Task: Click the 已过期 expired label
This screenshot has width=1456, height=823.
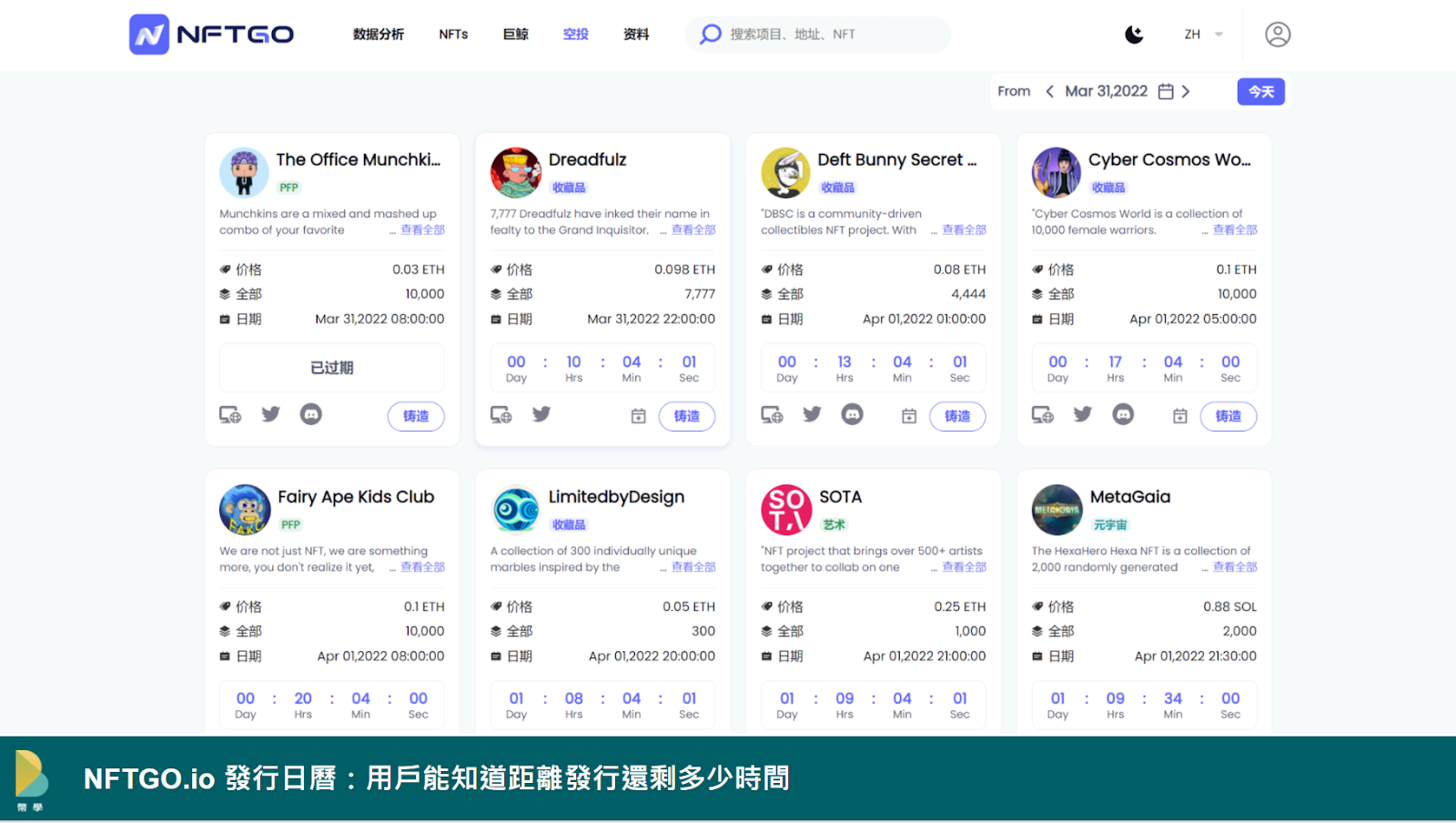Action: click(x=332, y=368)
